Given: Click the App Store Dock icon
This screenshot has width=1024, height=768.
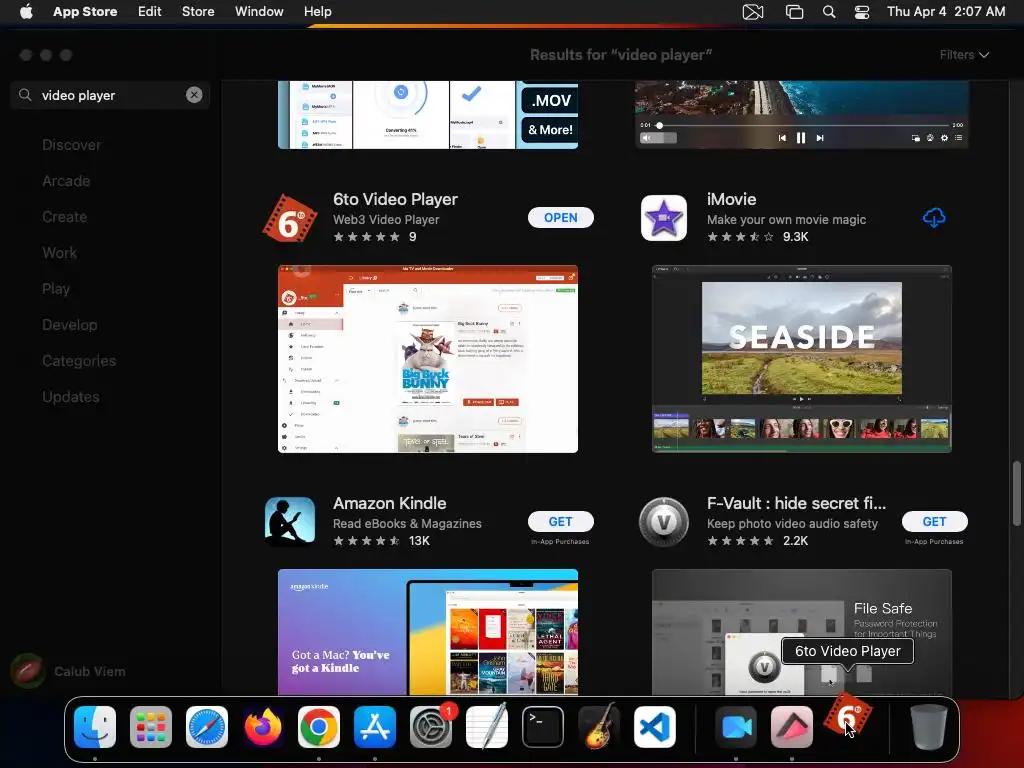Looking at the screenshot, I should (375, 727).
